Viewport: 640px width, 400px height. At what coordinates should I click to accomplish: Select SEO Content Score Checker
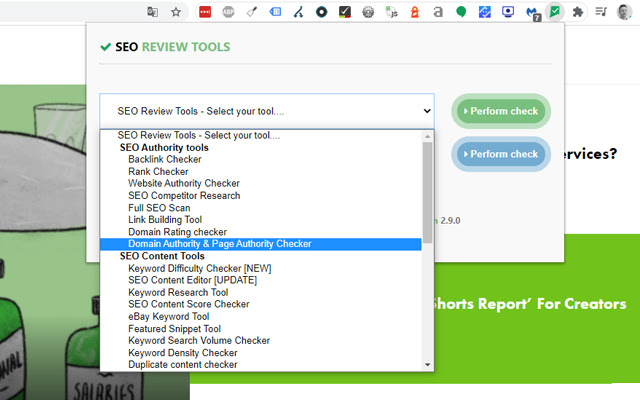pyautogui.click(x=260, y=304)
